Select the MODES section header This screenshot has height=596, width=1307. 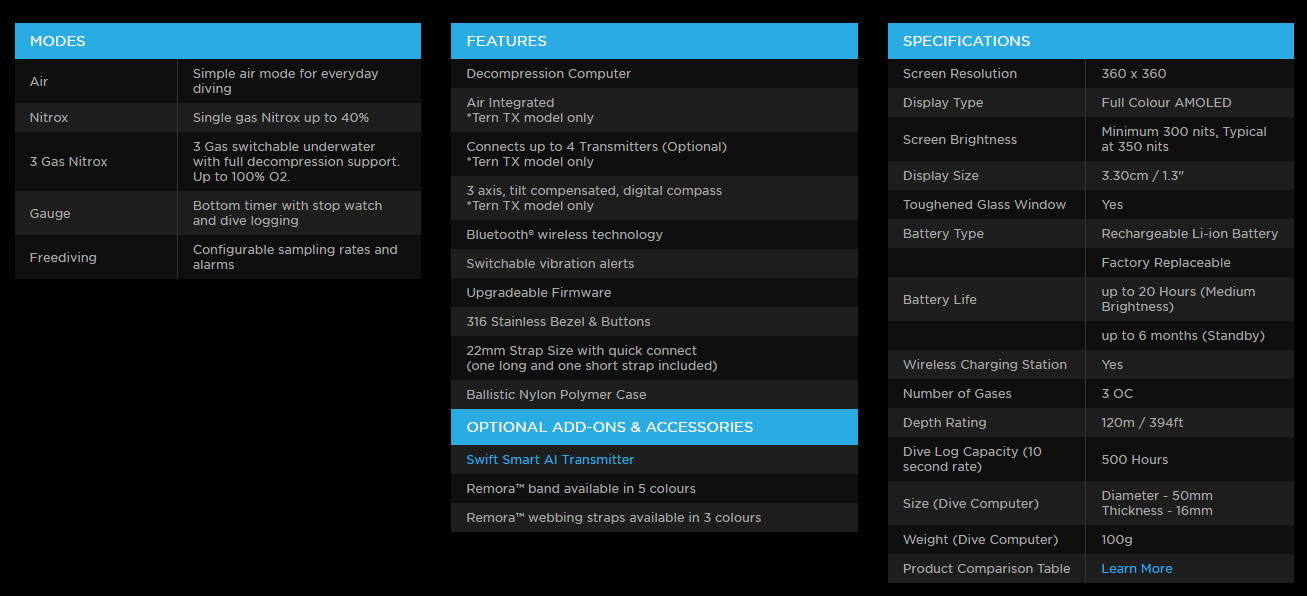tap(58, 41)
